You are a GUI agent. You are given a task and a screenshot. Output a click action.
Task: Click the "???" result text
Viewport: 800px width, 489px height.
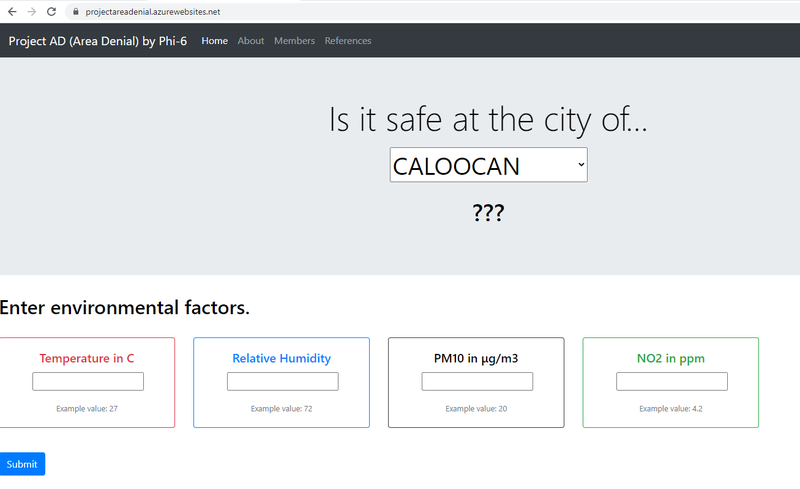pos(488,212)
